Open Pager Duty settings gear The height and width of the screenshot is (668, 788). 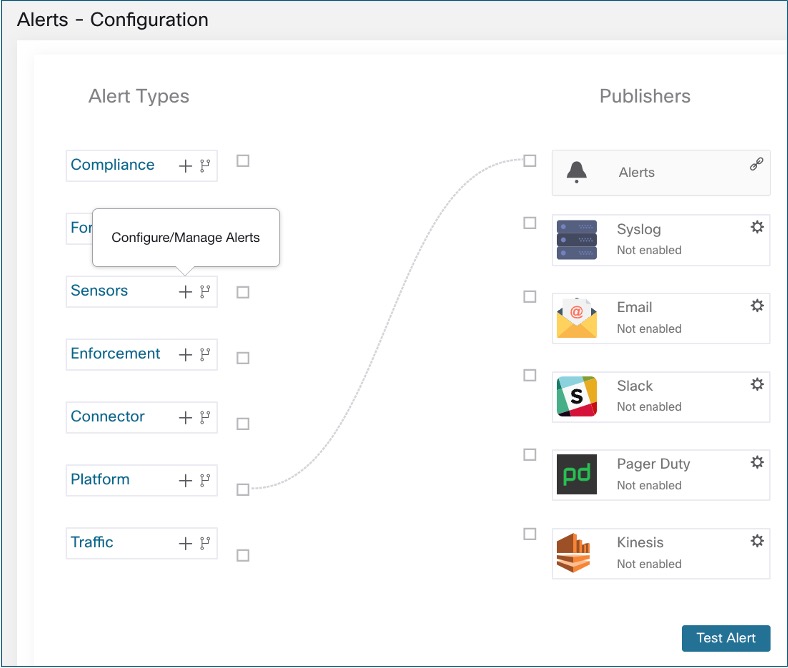click(x=757, y=462)
